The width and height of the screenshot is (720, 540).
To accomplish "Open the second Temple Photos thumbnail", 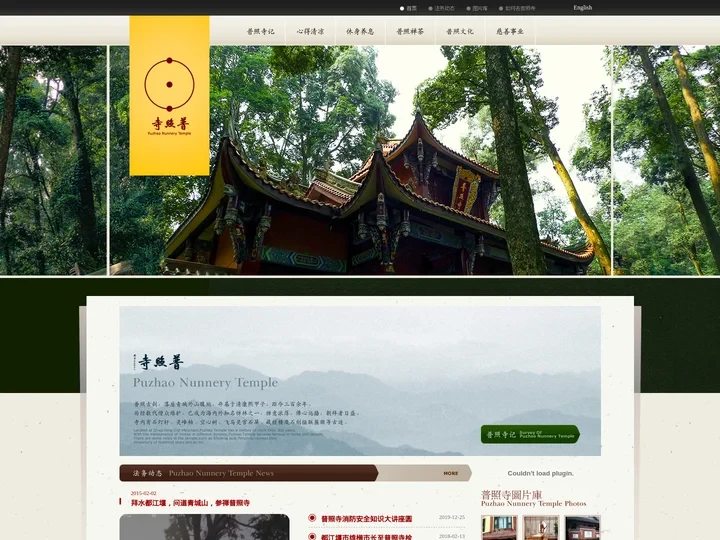I will point(540,527).
